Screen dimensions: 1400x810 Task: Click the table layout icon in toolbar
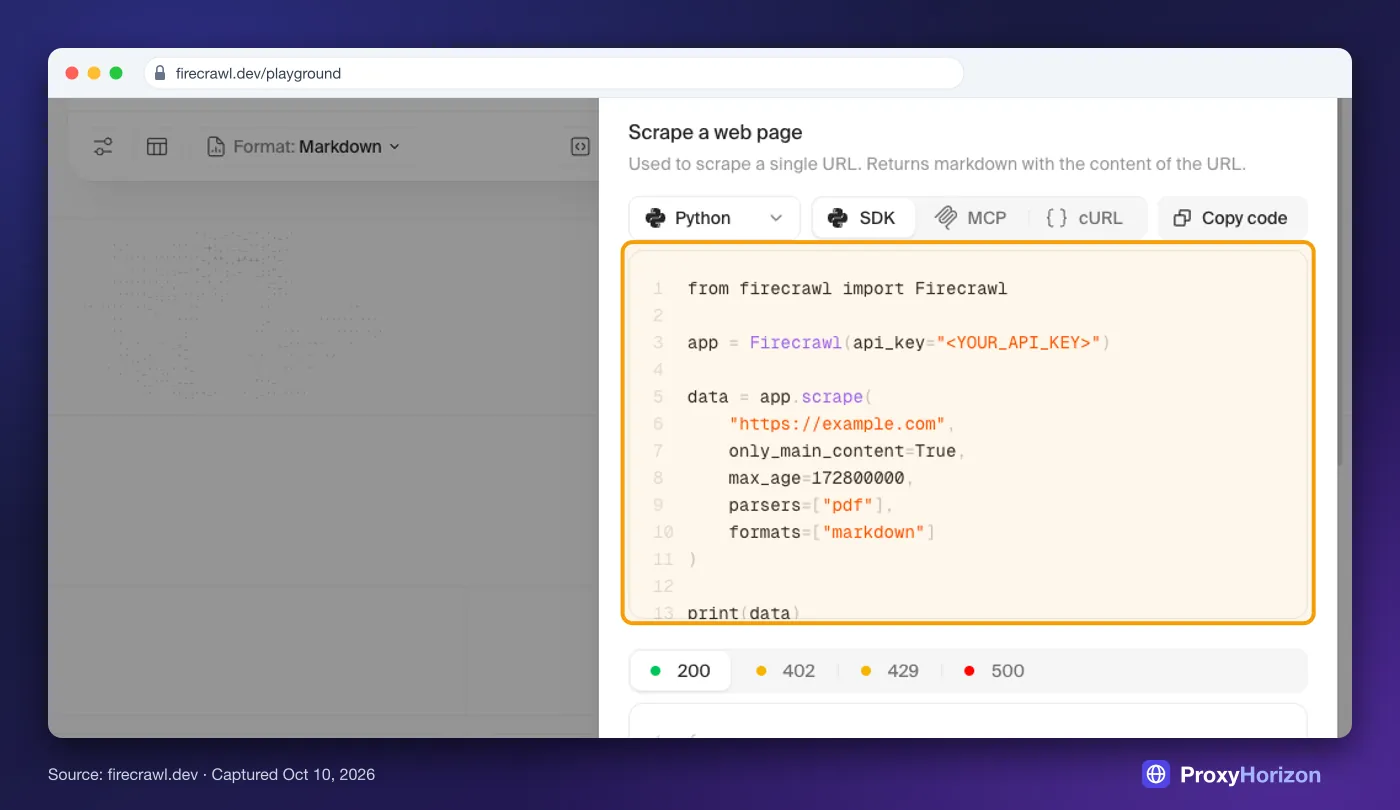click(x=157, y=147)
